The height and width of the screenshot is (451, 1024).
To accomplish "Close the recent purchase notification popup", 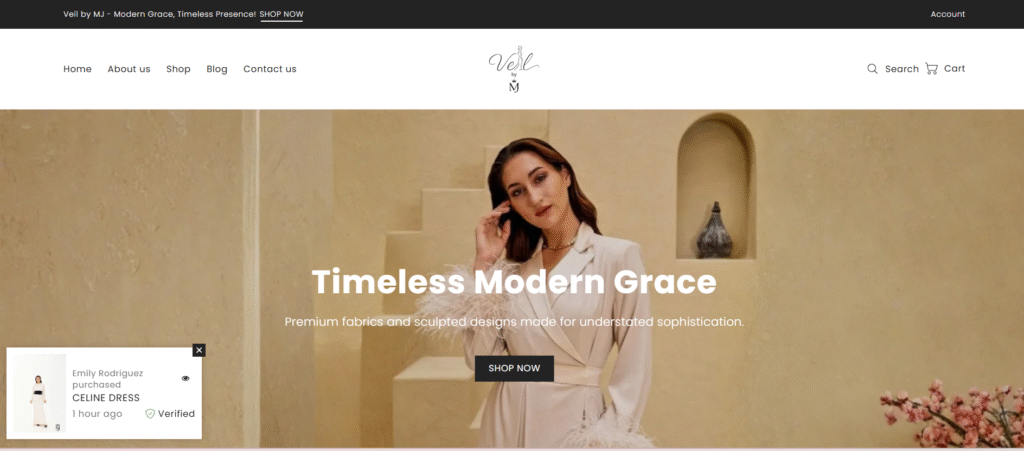I will (199, 350).
